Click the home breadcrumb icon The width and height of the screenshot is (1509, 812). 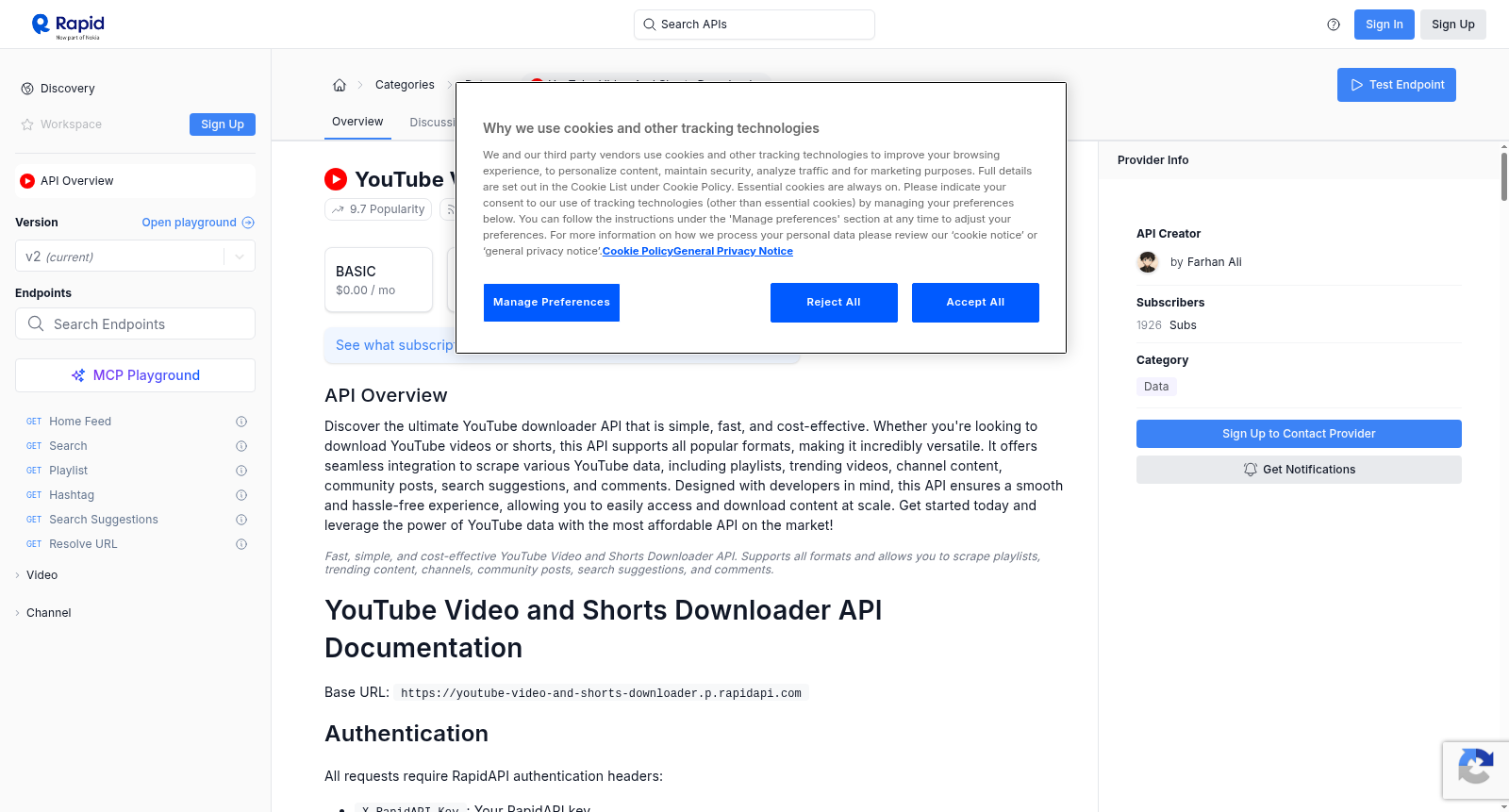click(x=340, y=85)
